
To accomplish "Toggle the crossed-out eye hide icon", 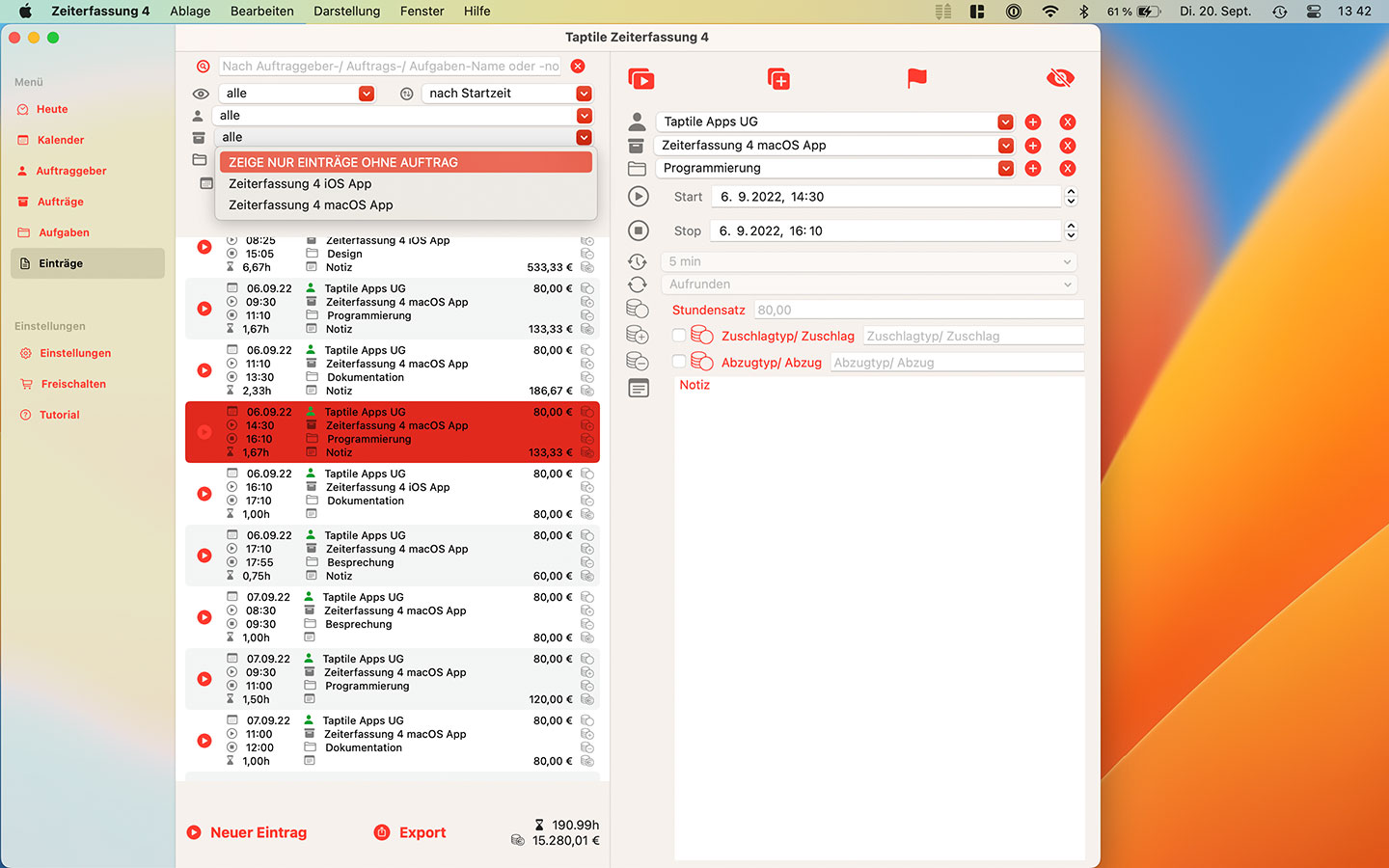I will pos(1060,78).
